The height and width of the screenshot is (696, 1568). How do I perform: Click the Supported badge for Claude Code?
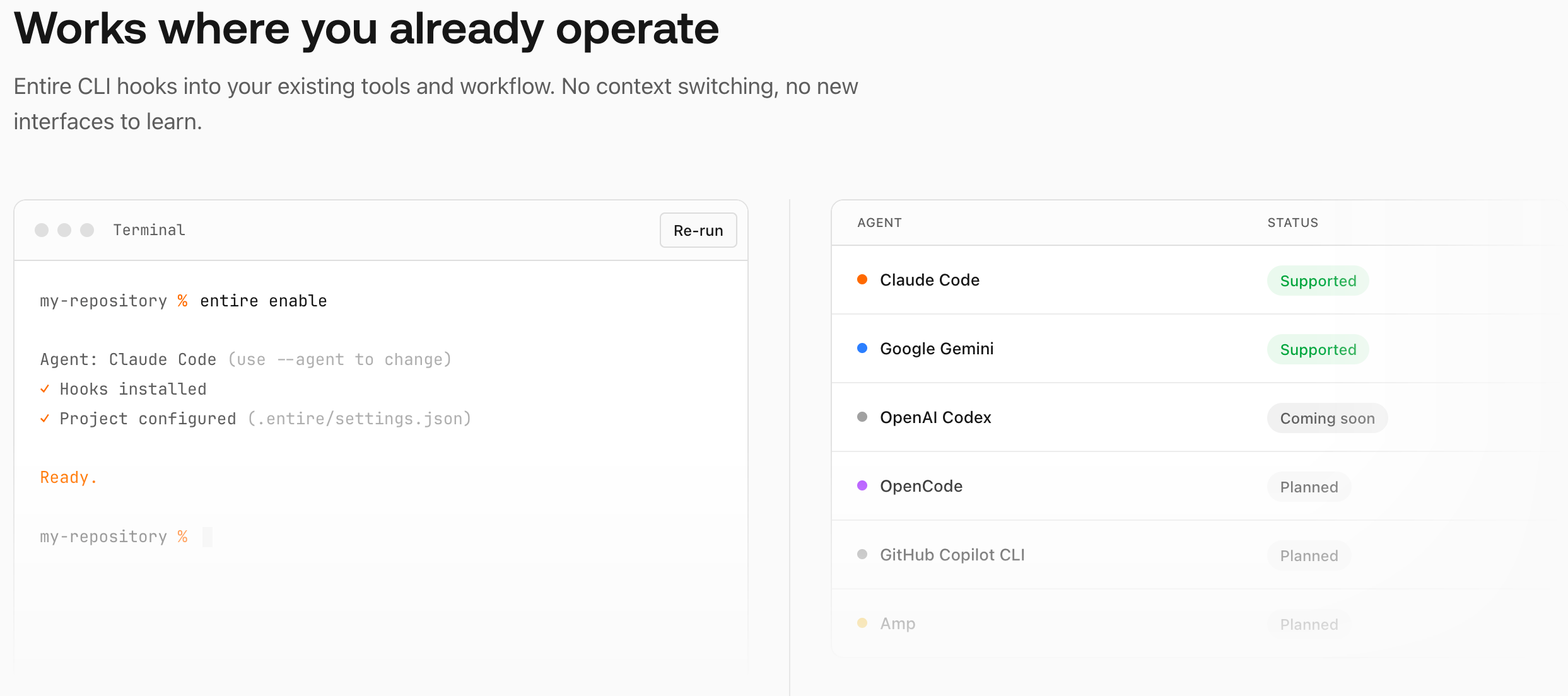click(1318, 281)
